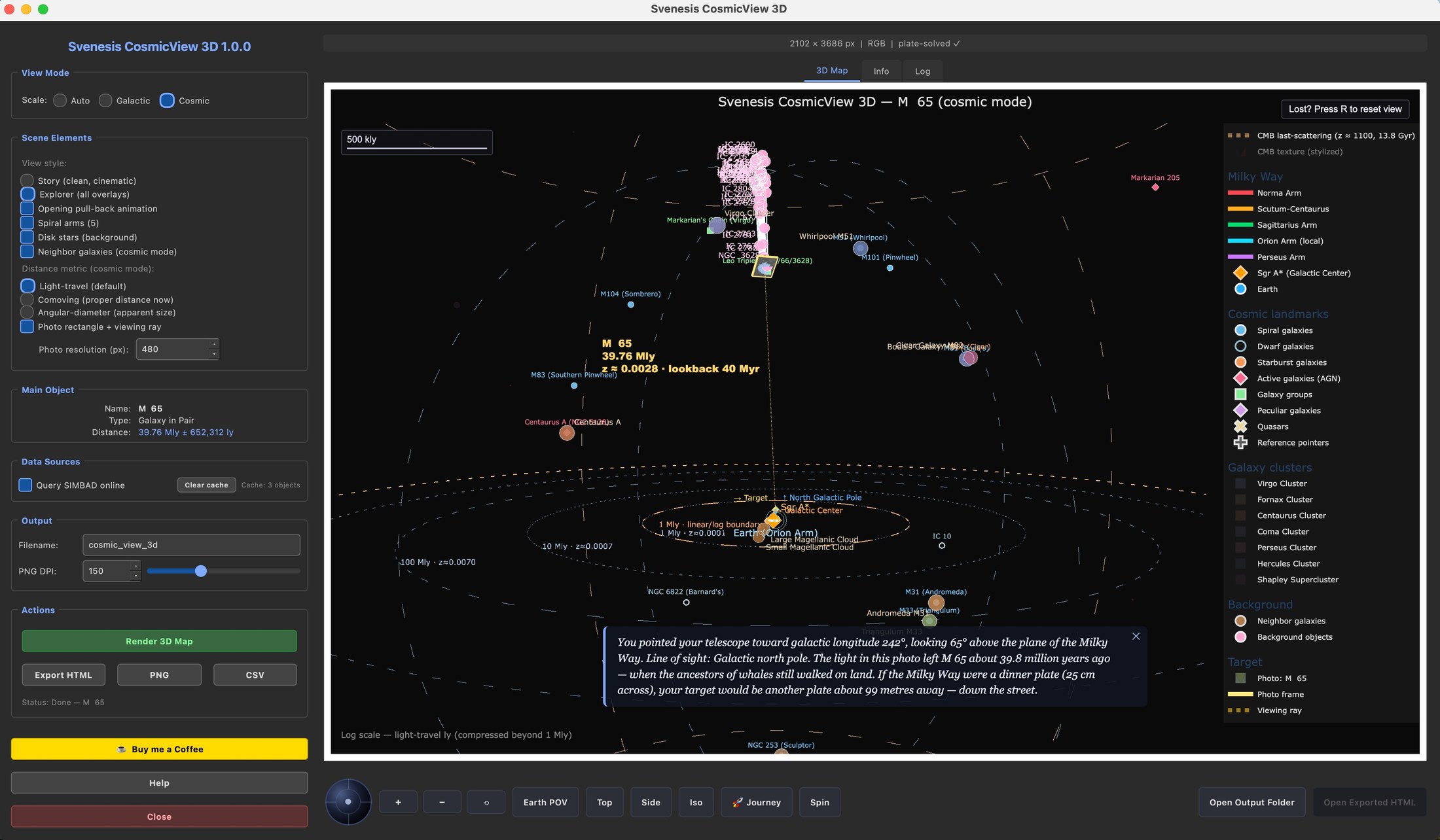The width and height of the screenshot is (1440, 840).
Task: Click the PNG DPI slider handle
Action: 201,571
